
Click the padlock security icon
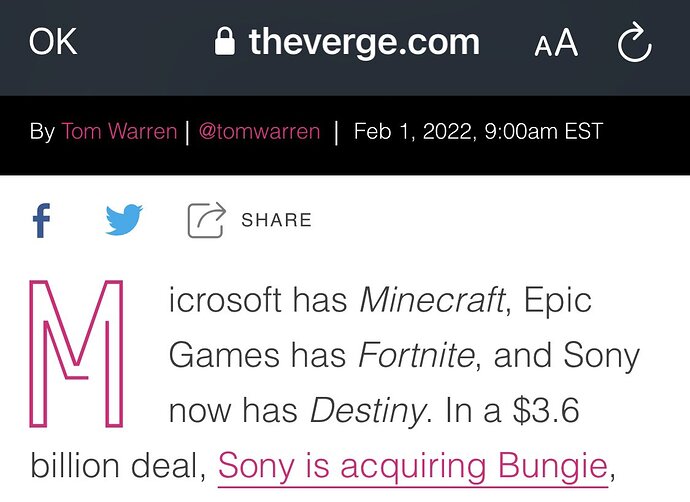[224, 41]
